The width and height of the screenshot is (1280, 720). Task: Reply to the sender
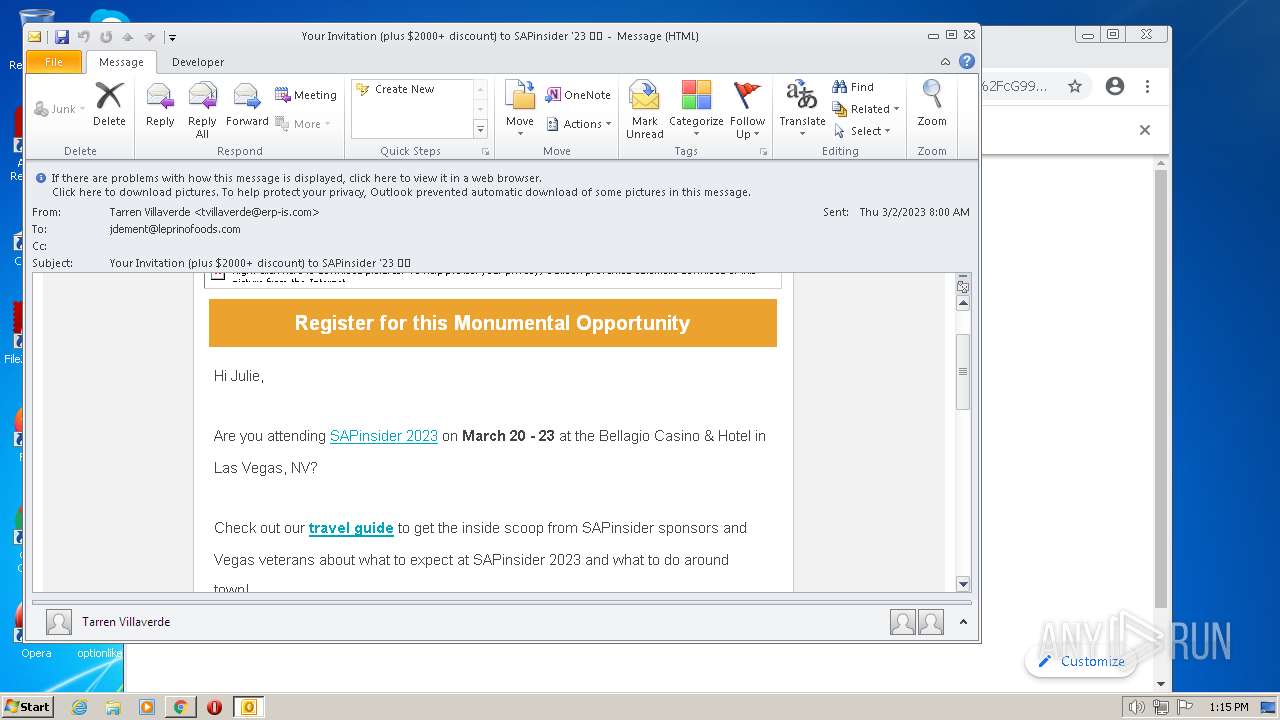(160, 104)
